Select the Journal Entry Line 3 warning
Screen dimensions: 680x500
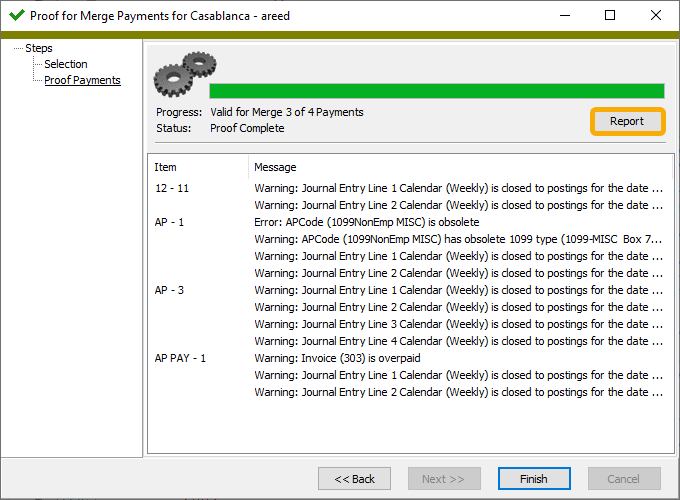pos(458,324)
